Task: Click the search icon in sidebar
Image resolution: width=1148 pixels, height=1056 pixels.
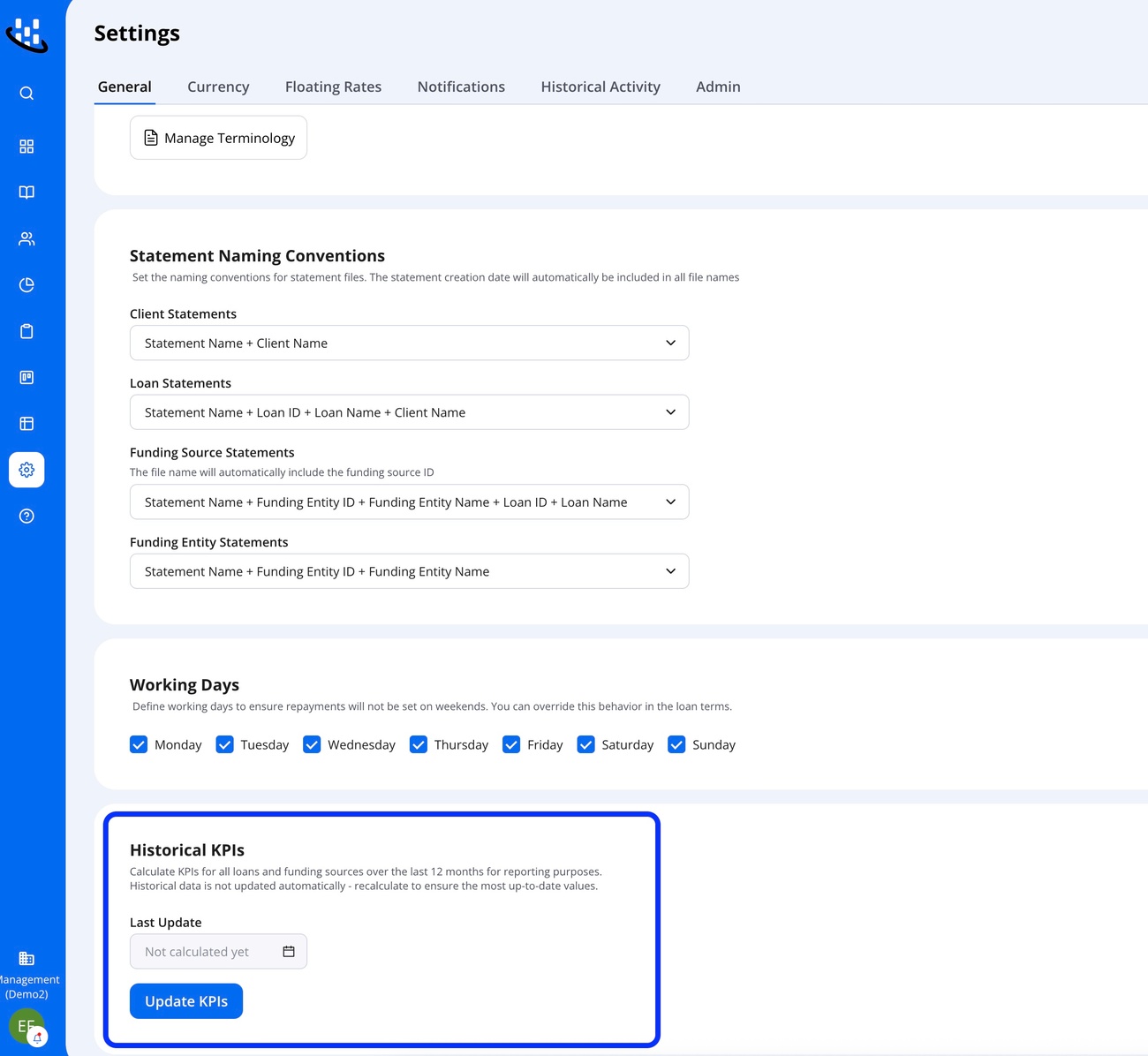Action: (26, 94)
